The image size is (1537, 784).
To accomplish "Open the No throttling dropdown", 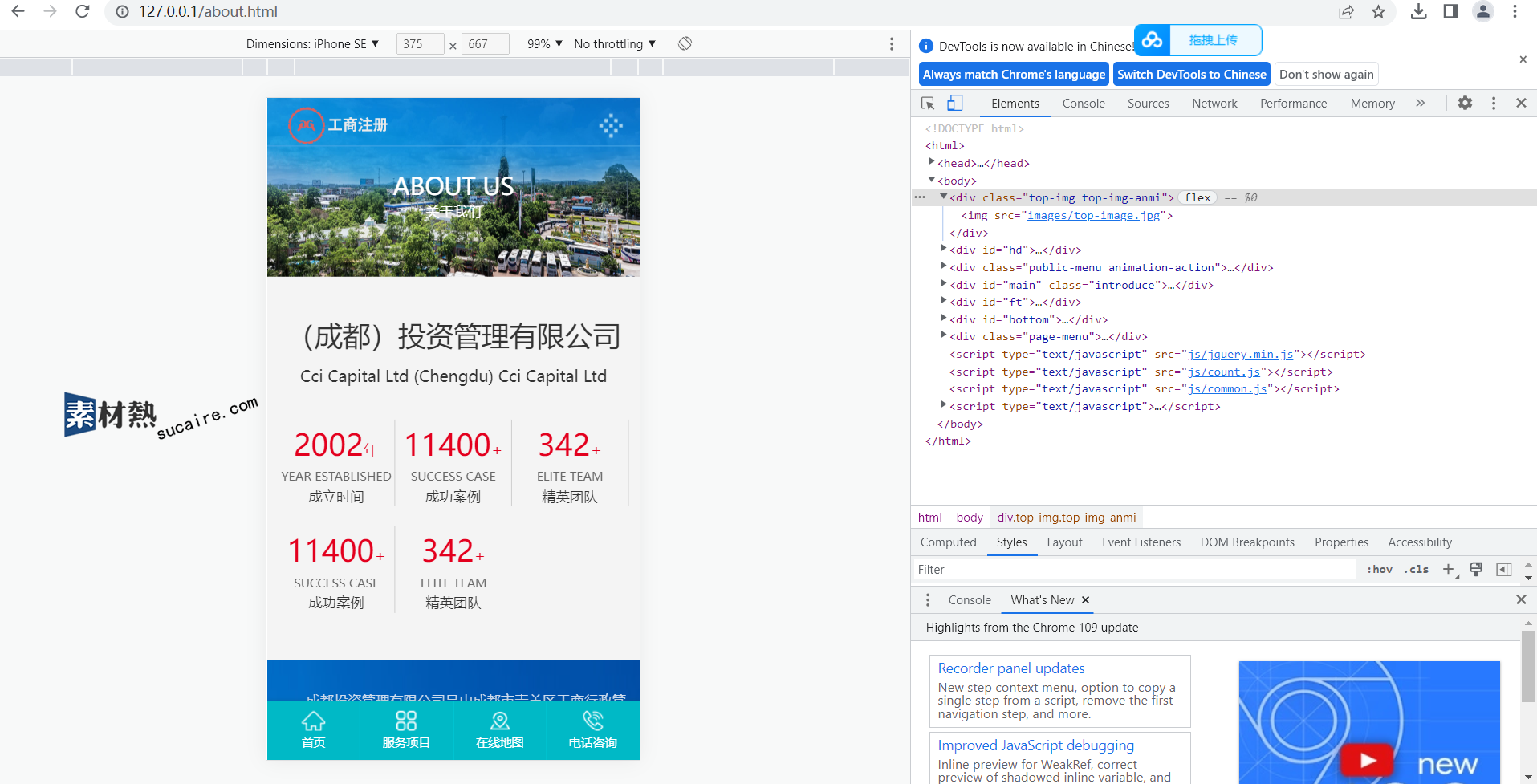I will tap(615, 43).
